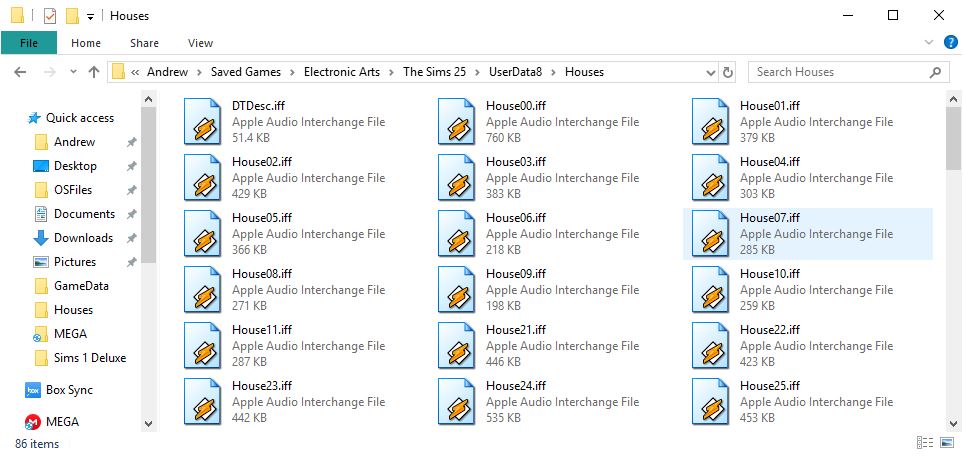This screenshot has height=456, width=963.
Task: Open GameData in navigation pane
Action: click(x=81, y=286)
